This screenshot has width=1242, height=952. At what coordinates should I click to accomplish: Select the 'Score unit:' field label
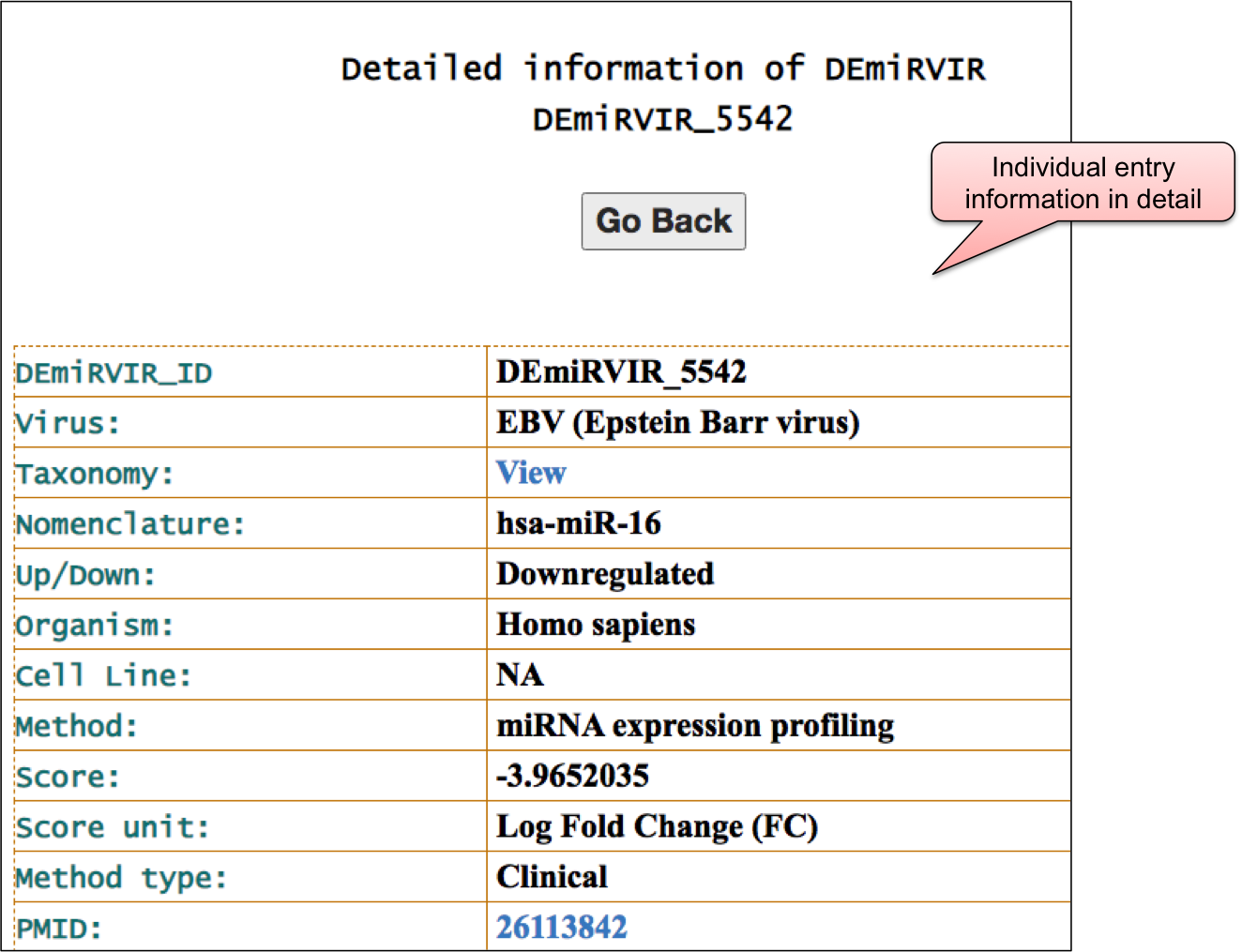[113, 828]
